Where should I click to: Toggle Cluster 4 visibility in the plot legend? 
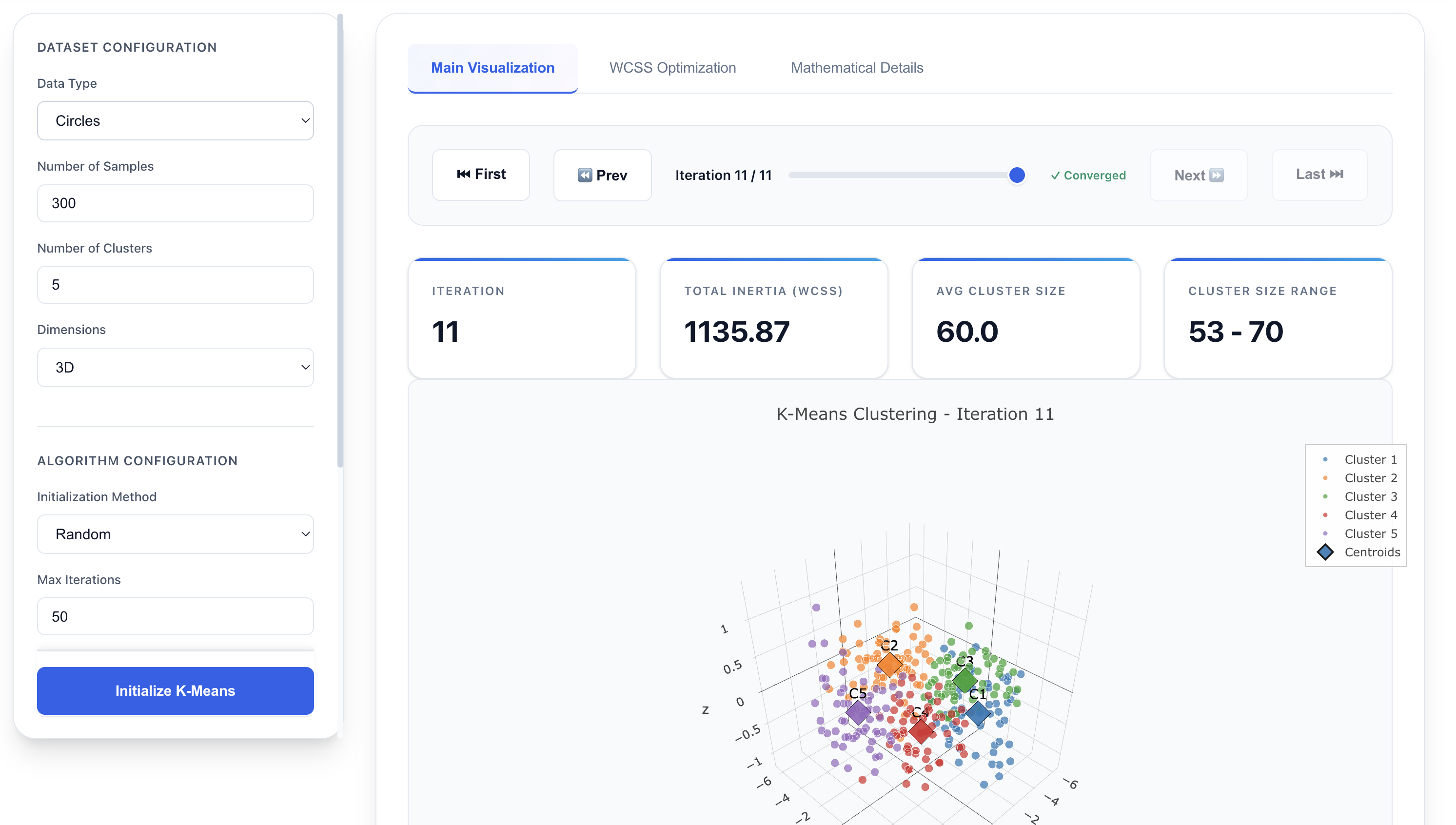1326,515
